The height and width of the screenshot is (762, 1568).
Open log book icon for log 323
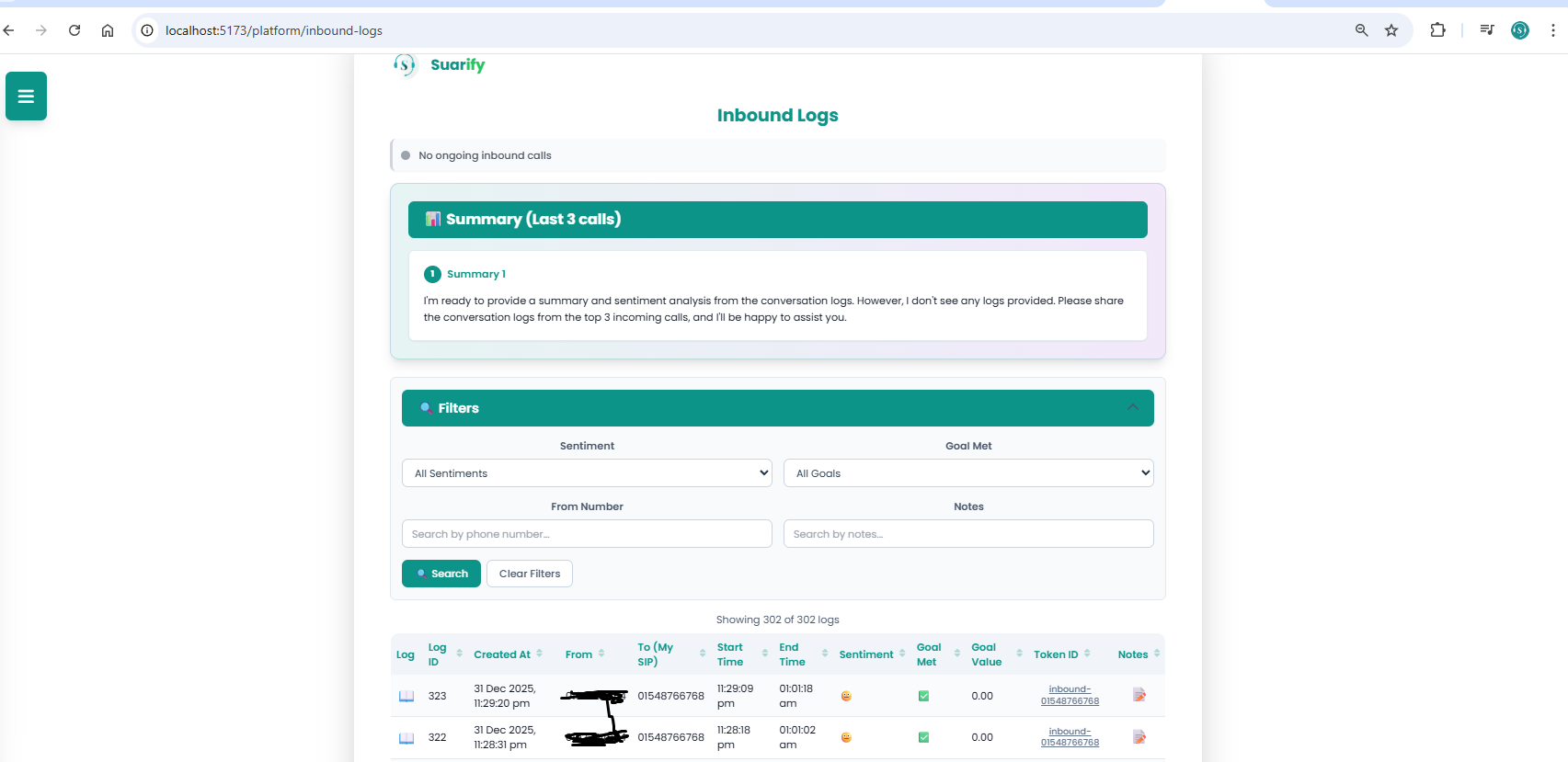click(406, 696)
